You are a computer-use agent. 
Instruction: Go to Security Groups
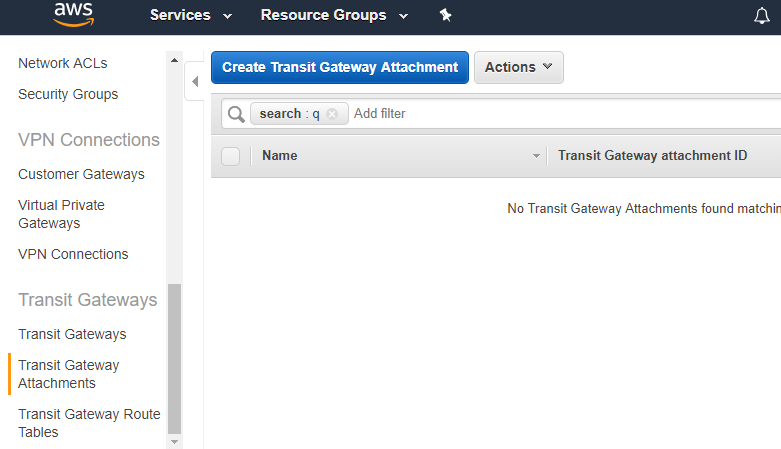point(68,94)
